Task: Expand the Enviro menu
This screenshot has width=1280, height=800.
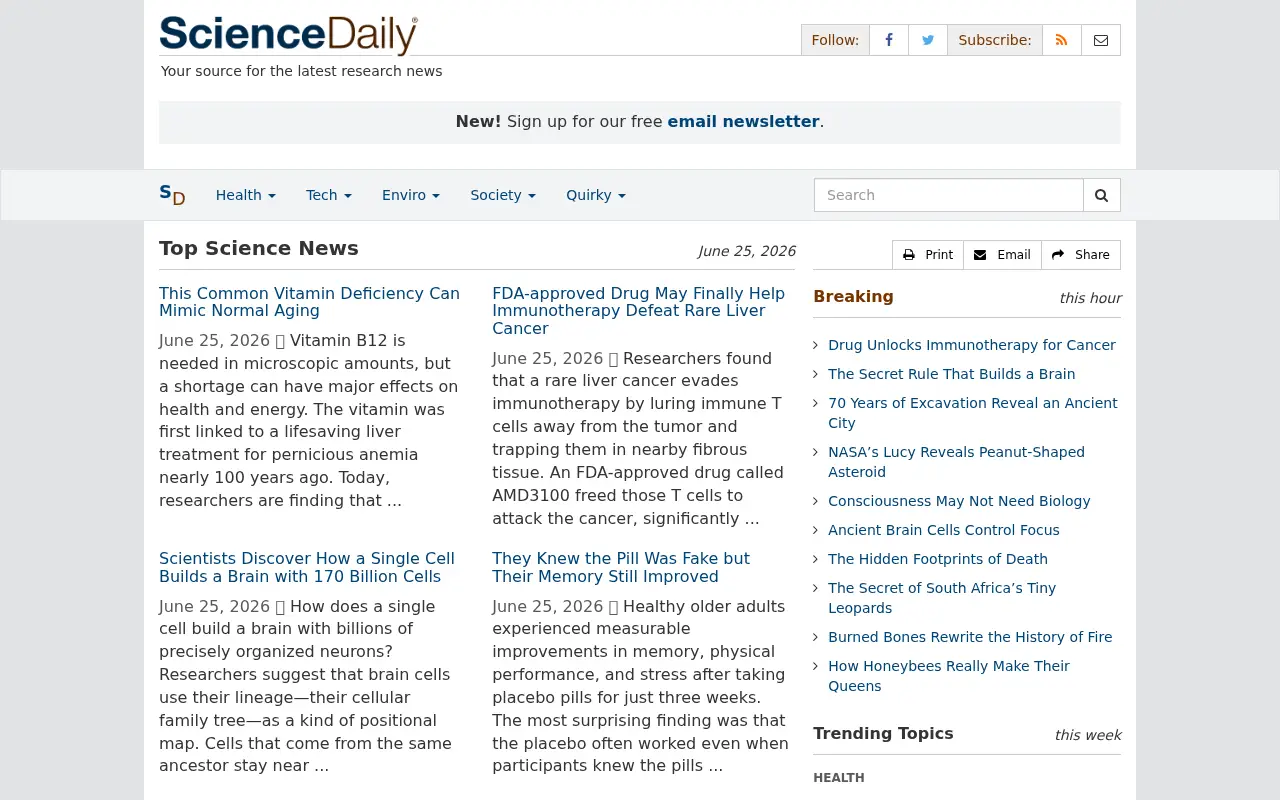Action: point(411,195)
